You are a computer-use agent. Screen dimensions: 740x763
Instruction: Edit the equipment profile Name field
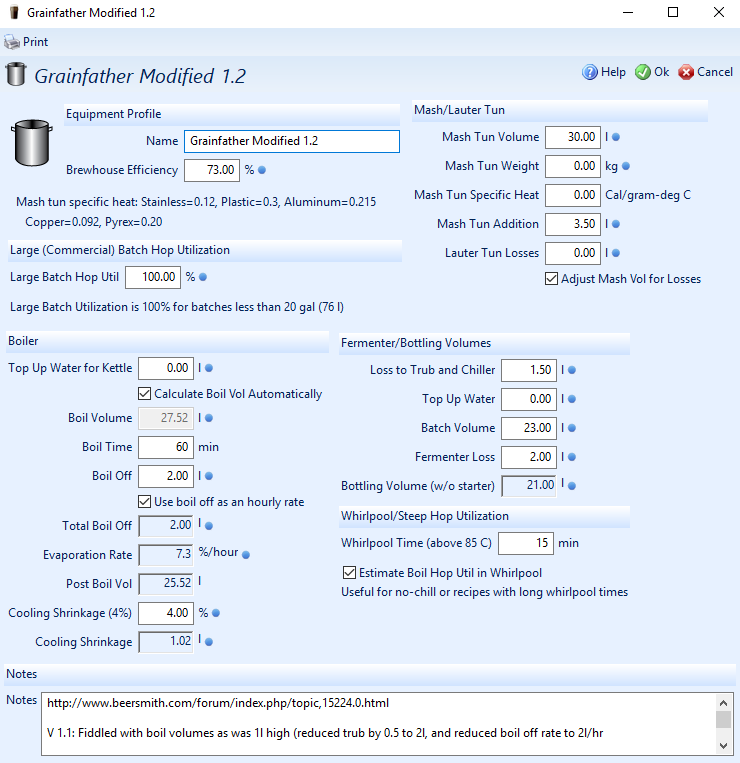292,141
